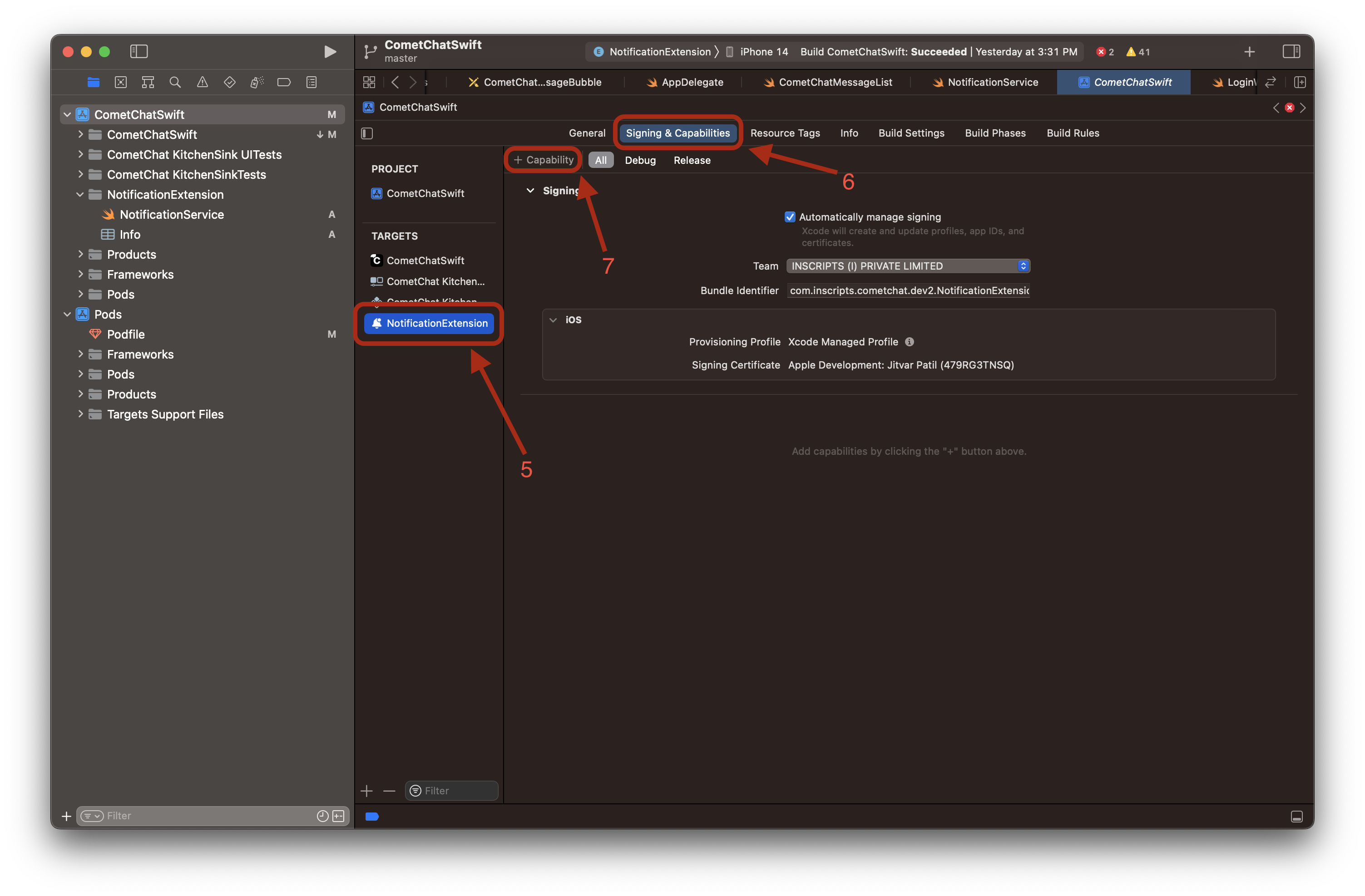Add a new editor on right
Image resolution: width=1365 pixels, height=896 pixels.
[x=1300, y=83]
